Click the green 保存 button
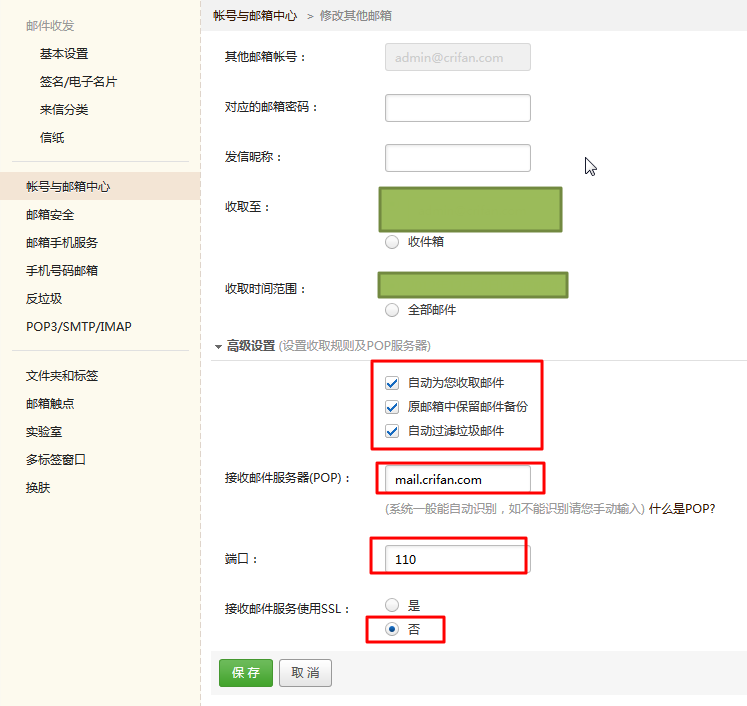 (x=246, y=673)
